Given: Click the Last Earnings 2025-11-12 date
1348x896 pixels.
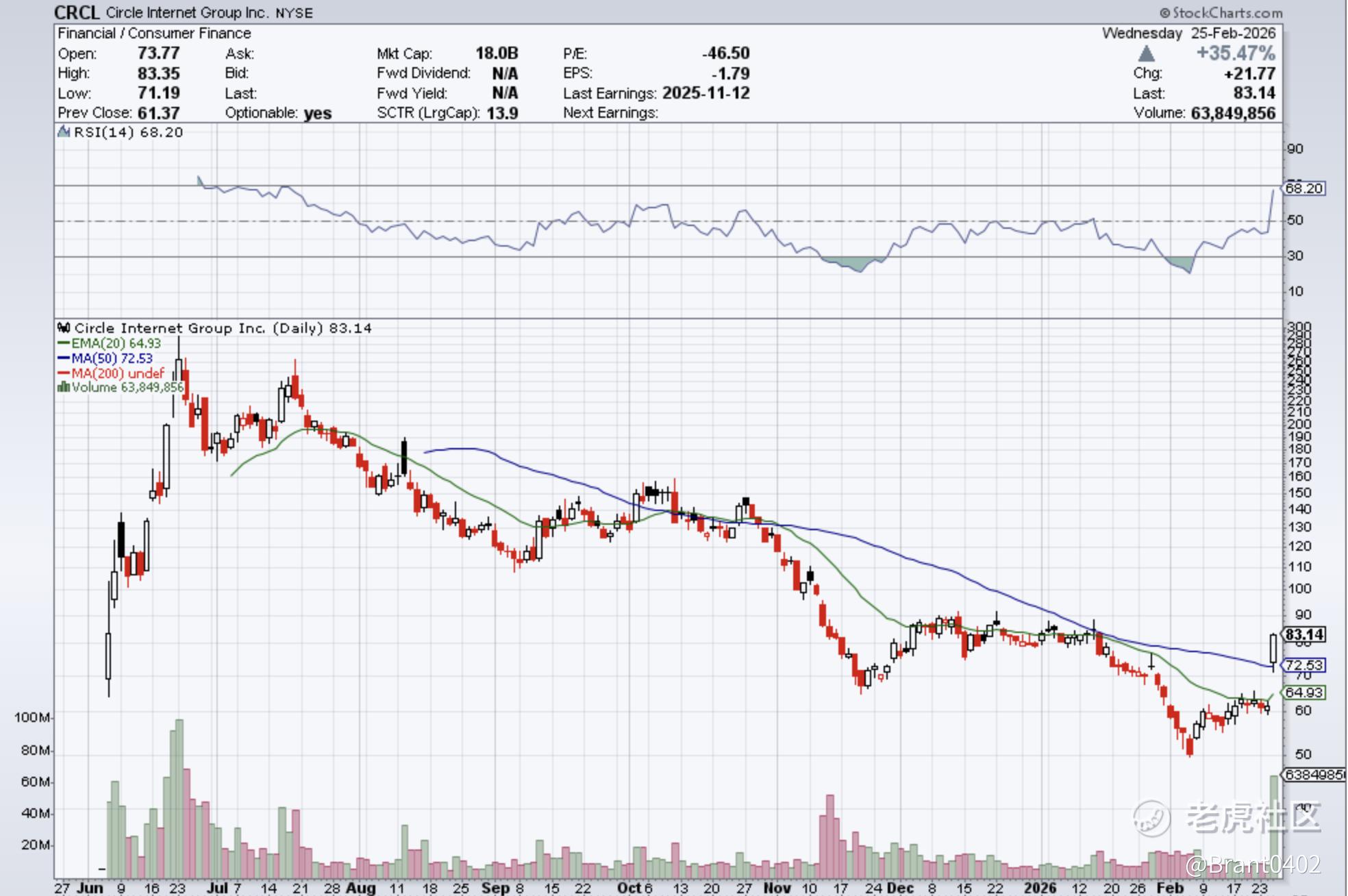Looking at the screenshot, I should click(706, 93).
